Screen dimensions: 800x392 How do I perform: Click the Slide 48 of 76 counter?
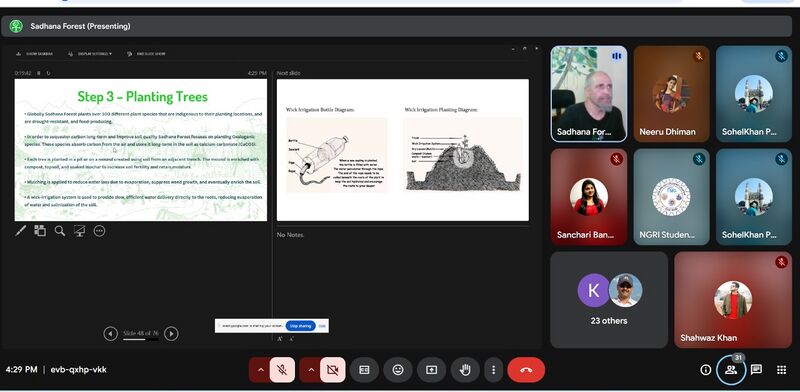[x=141, y=333]
